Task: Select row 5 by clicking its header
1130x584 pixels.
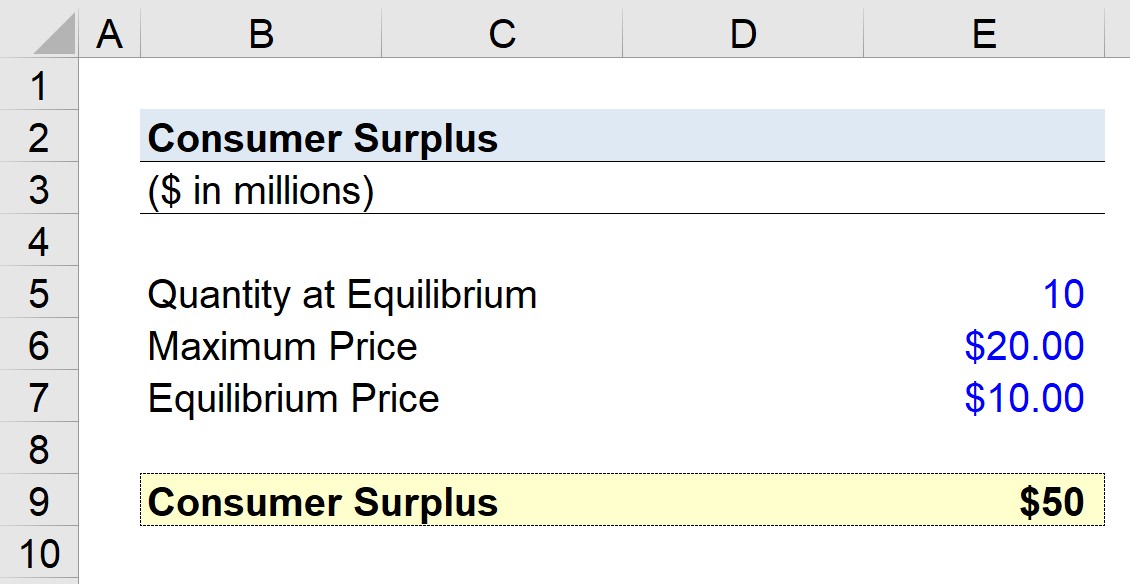Action: tap(40, 294)
